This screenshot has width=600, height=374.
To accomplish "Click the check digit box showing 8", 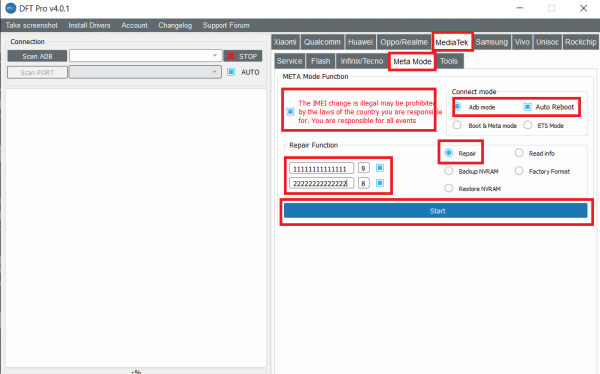I will tap(364, 183).
